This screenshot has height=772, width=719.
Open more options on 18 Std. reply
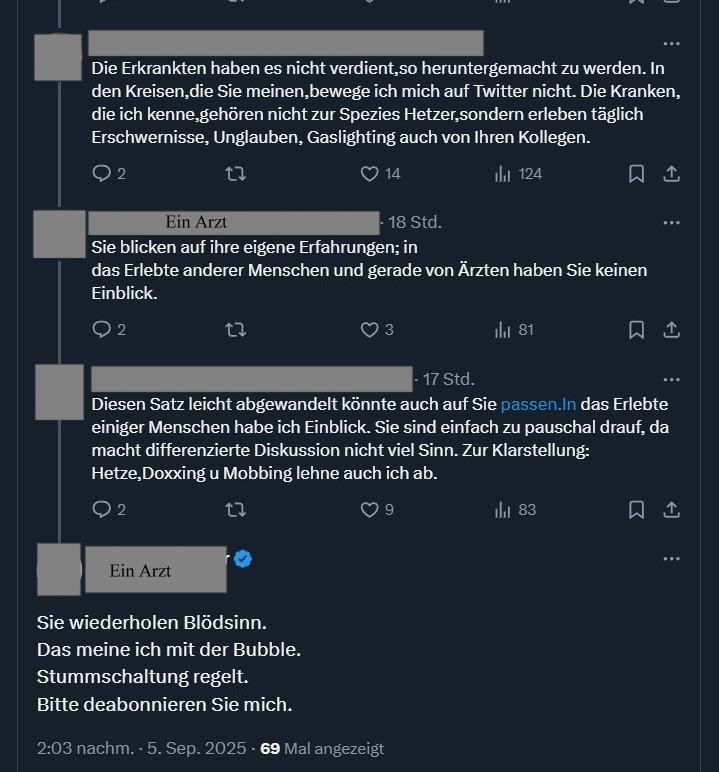(x=672, y=223)
